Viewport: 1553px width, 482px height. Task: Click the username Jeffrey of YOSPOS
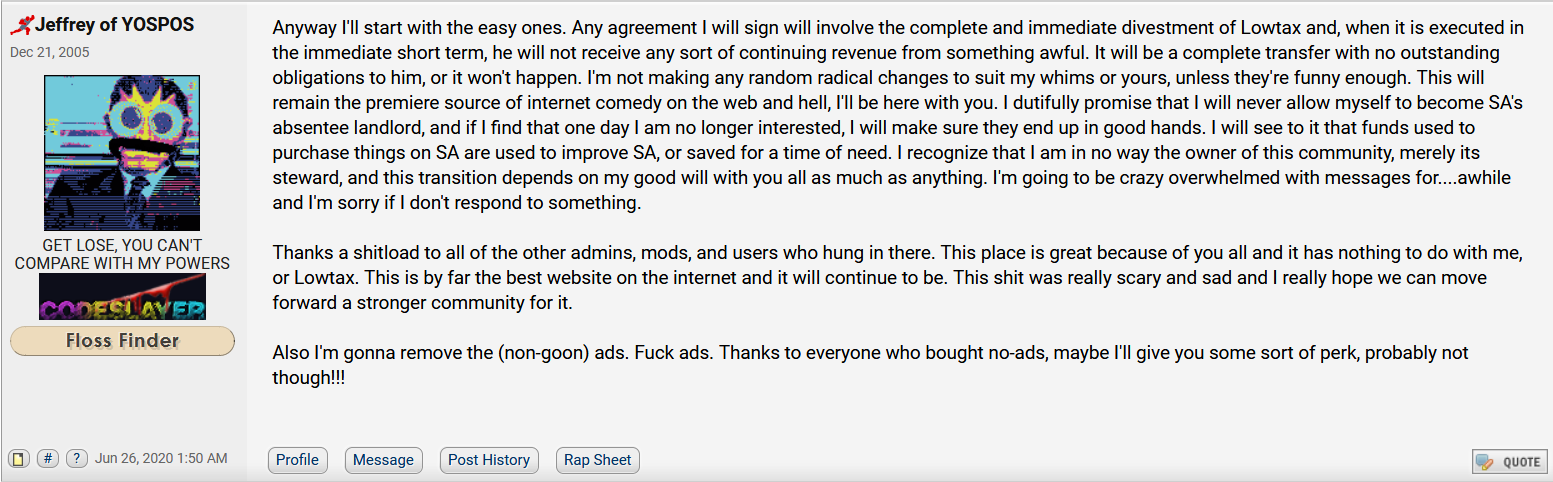[x=115, y=25]
